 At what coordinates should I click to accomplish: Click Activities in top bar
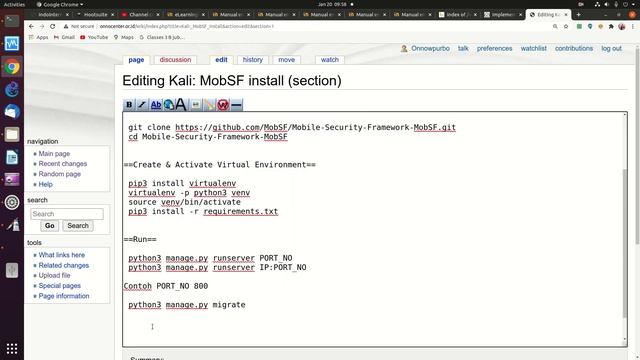coord(14,4)
